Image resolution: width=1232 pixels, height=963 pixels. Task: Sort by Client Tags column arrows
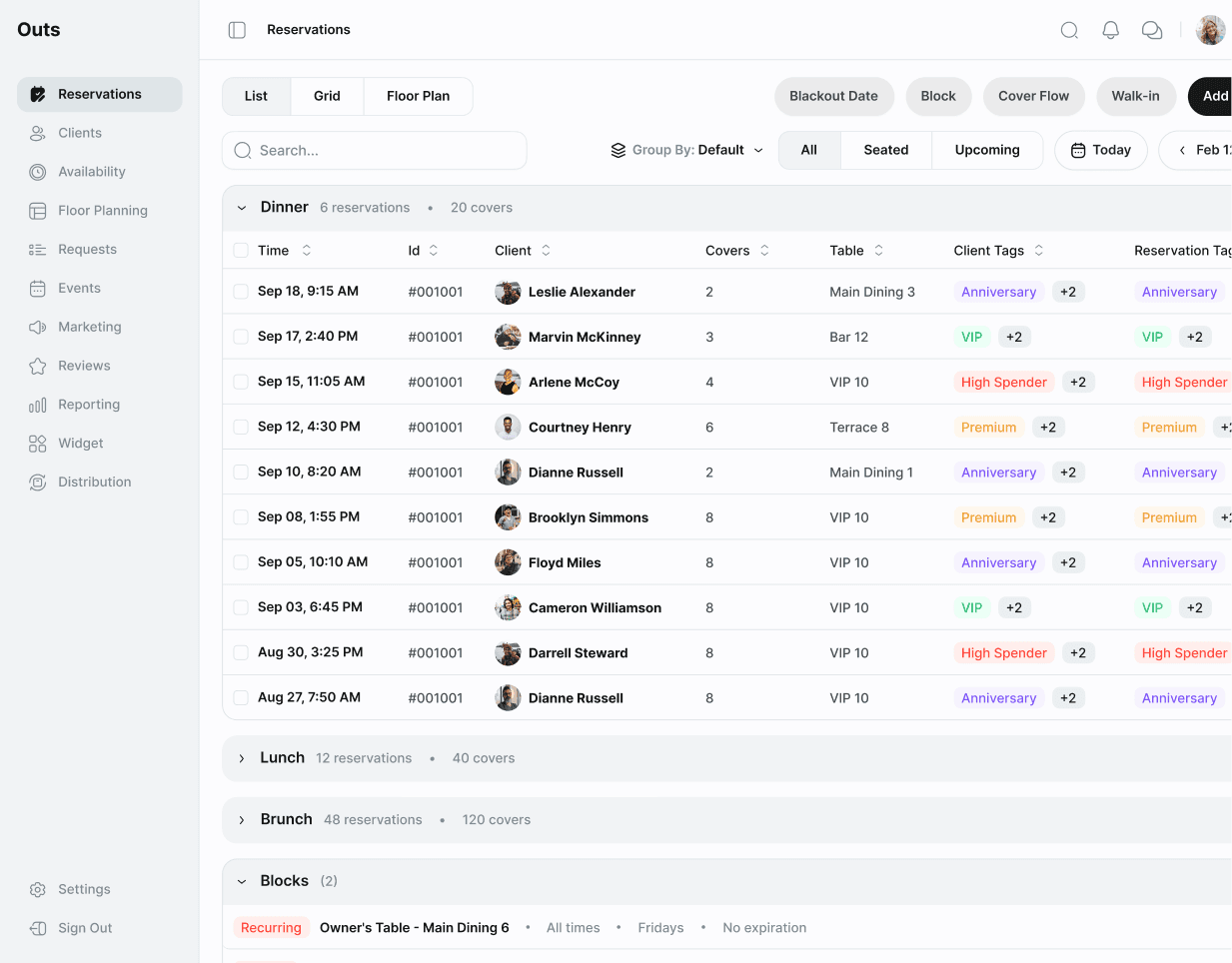tap(1039, 251)
